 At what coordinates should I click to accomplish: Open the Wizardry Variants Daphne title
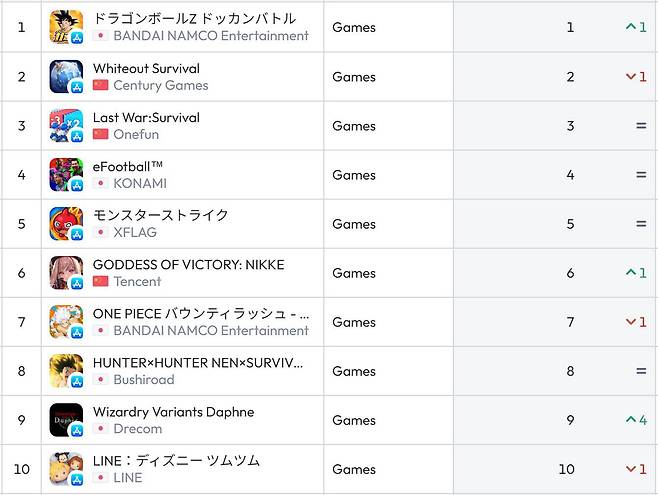tap(174, 412)
